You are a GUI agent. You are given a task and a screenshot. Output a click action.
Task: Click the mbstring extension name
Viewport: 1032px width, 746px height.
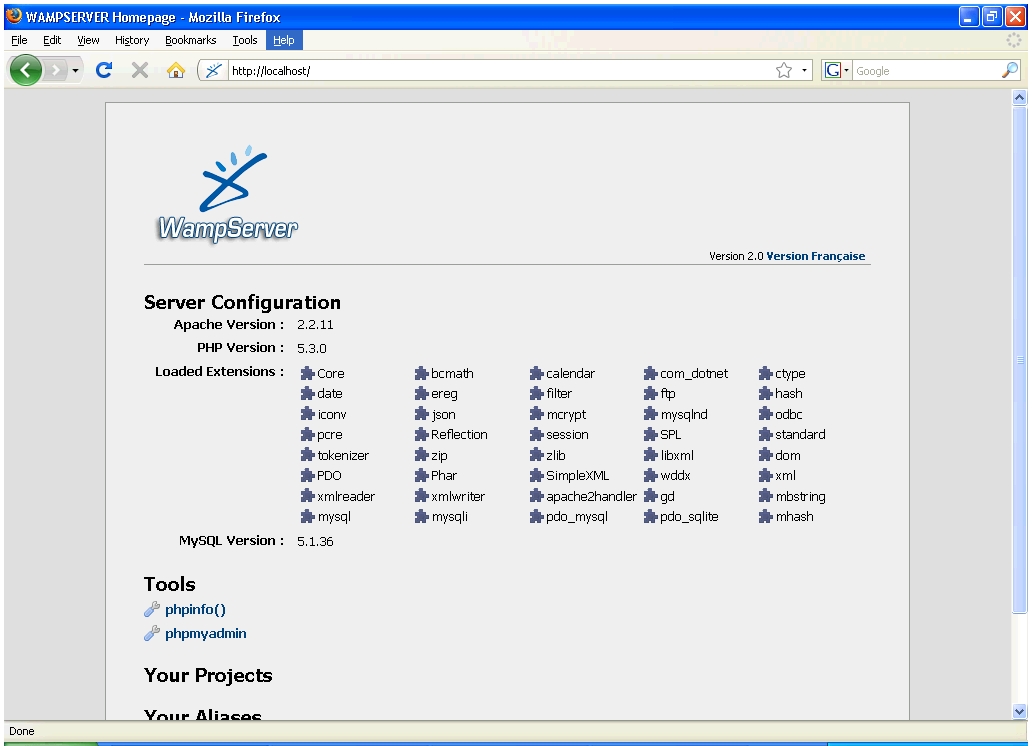tap(800, 496)
